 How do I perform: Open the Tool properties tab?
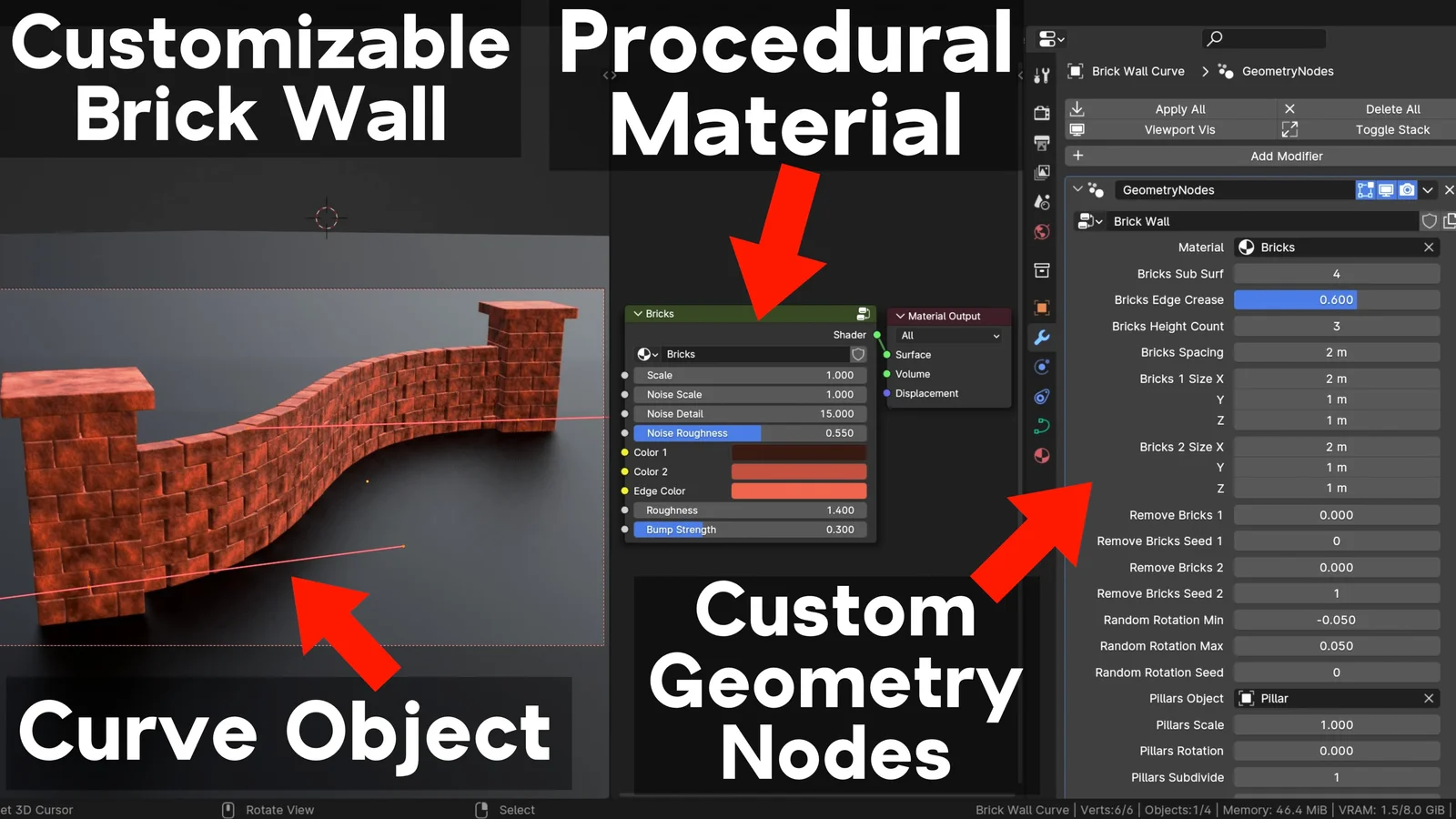[1042, 76]
